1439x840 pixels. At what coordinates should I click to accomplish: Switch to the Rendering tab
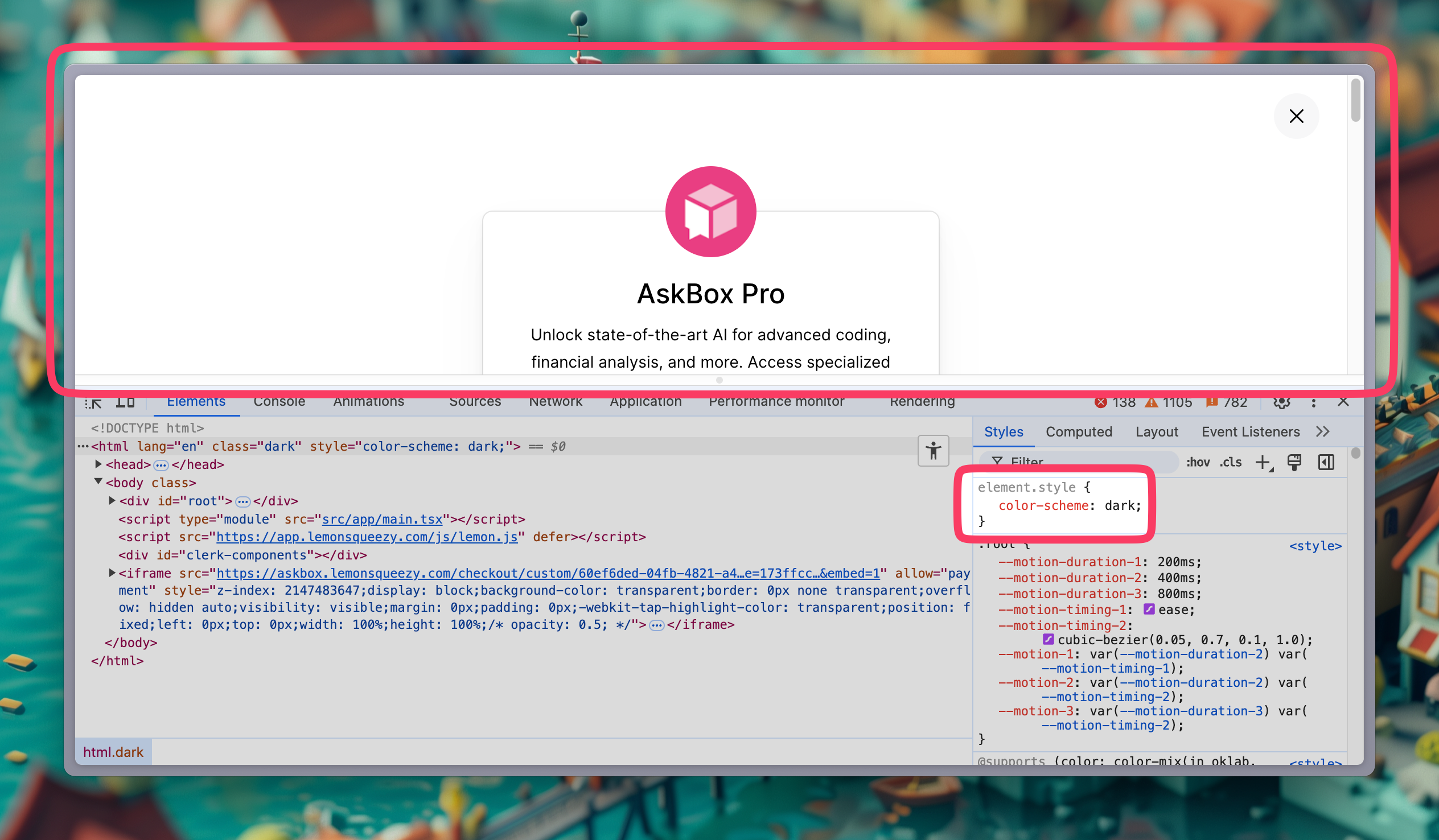pos(922,401)
